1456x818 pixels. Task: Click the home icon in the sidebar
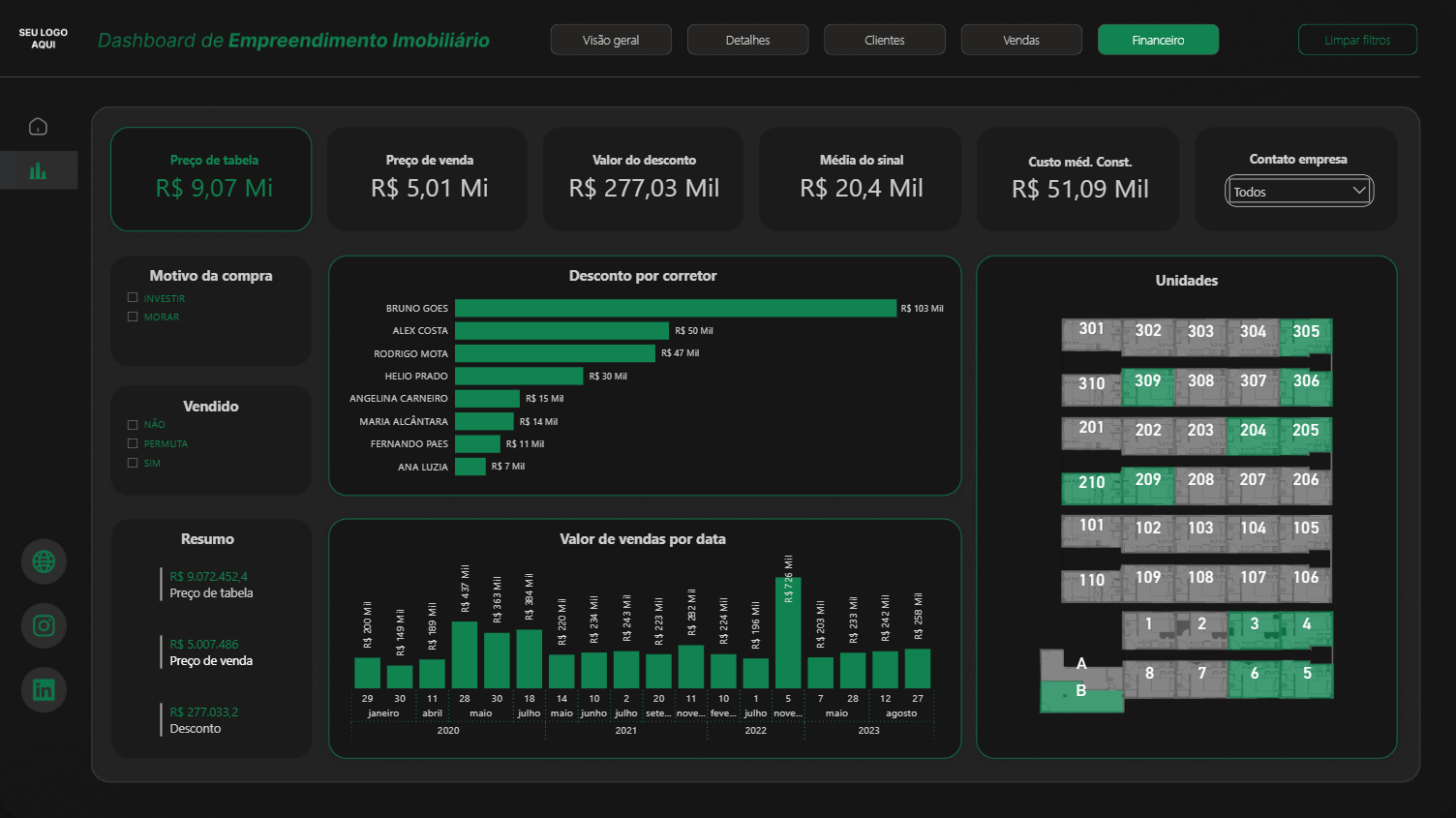[x=38, y=126]
